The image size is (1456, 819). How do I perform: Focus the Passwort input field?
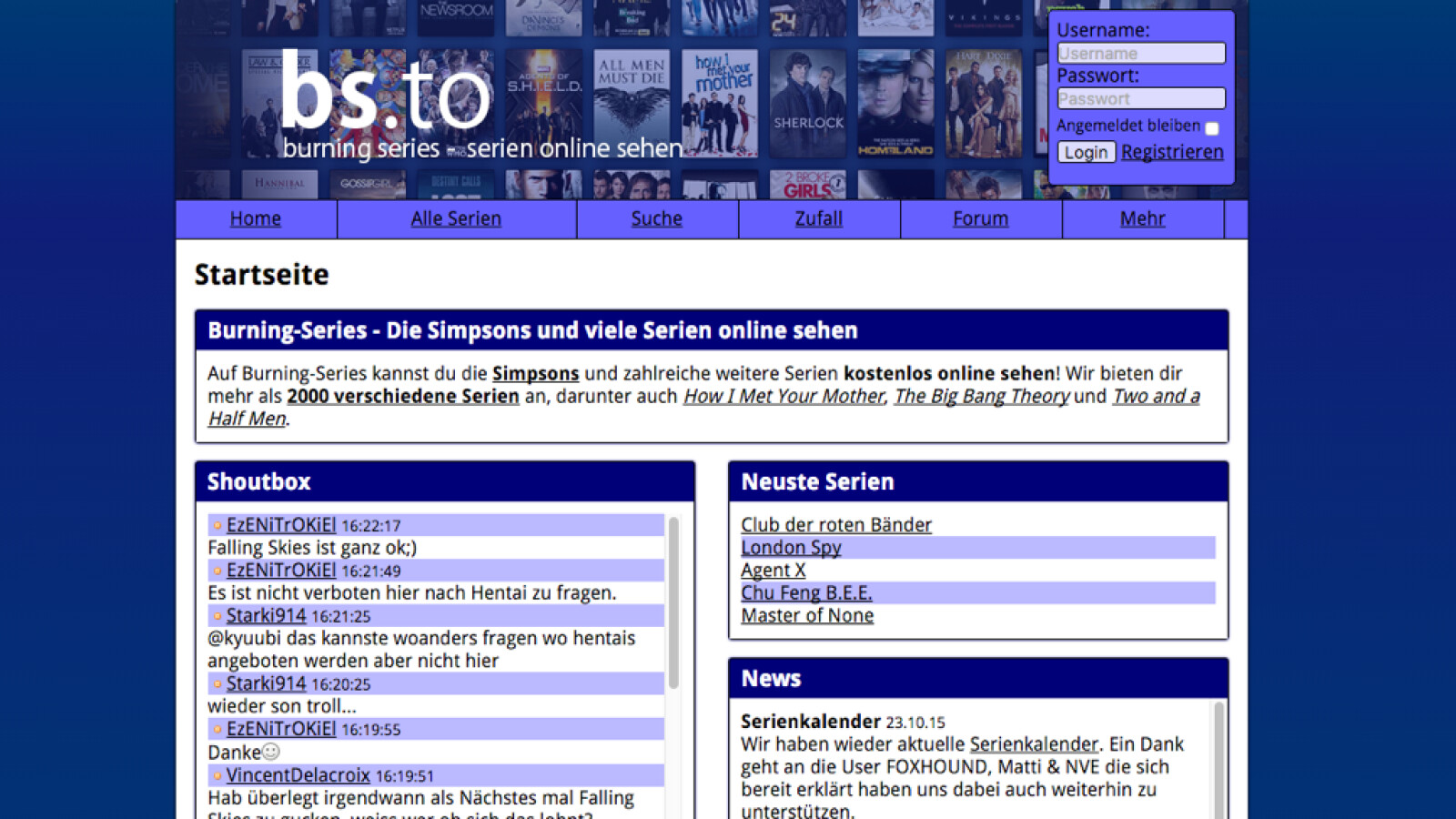[x=1141, y=98]
